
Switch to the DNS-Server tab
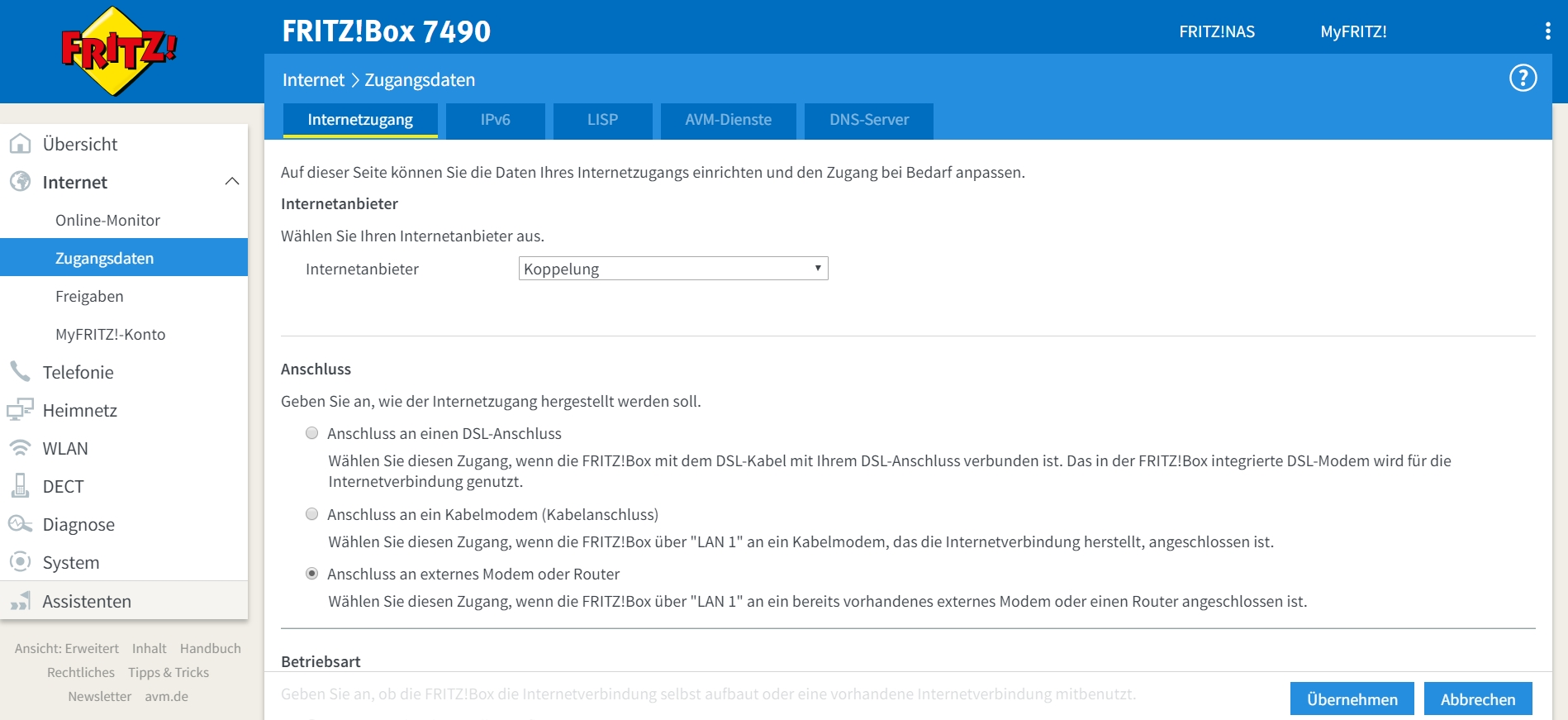pyautogui.click(x=869, y=121)
